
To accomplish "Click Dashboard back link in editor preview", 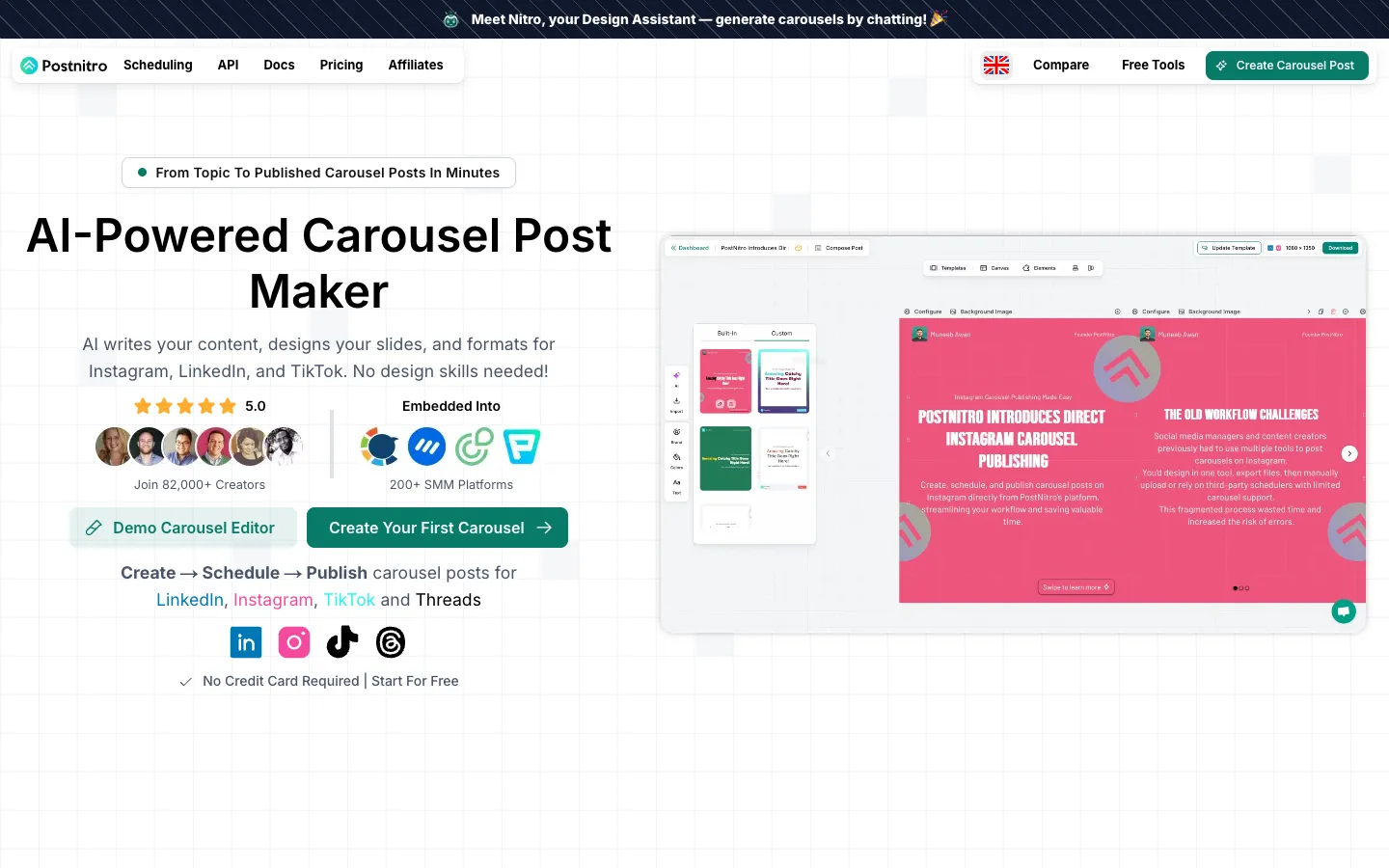I will tap(690, 248).
